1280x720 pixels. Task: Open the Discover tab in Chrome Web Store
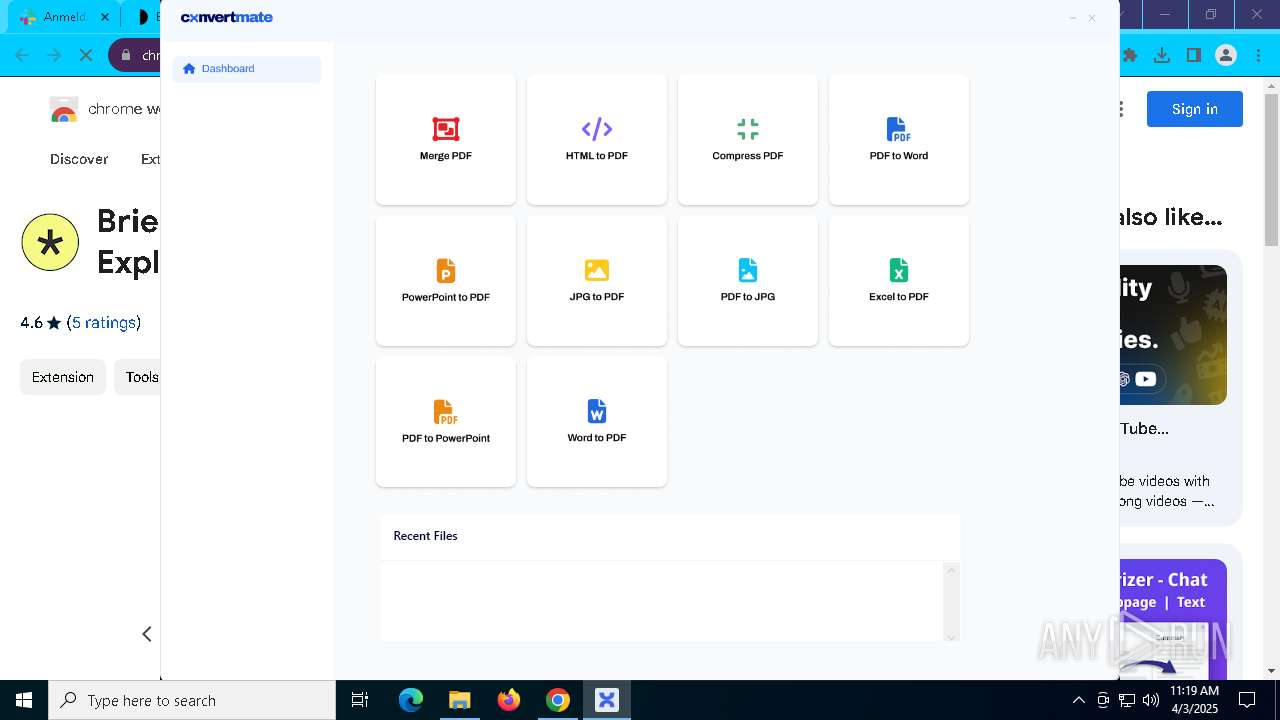pos(79,159)
